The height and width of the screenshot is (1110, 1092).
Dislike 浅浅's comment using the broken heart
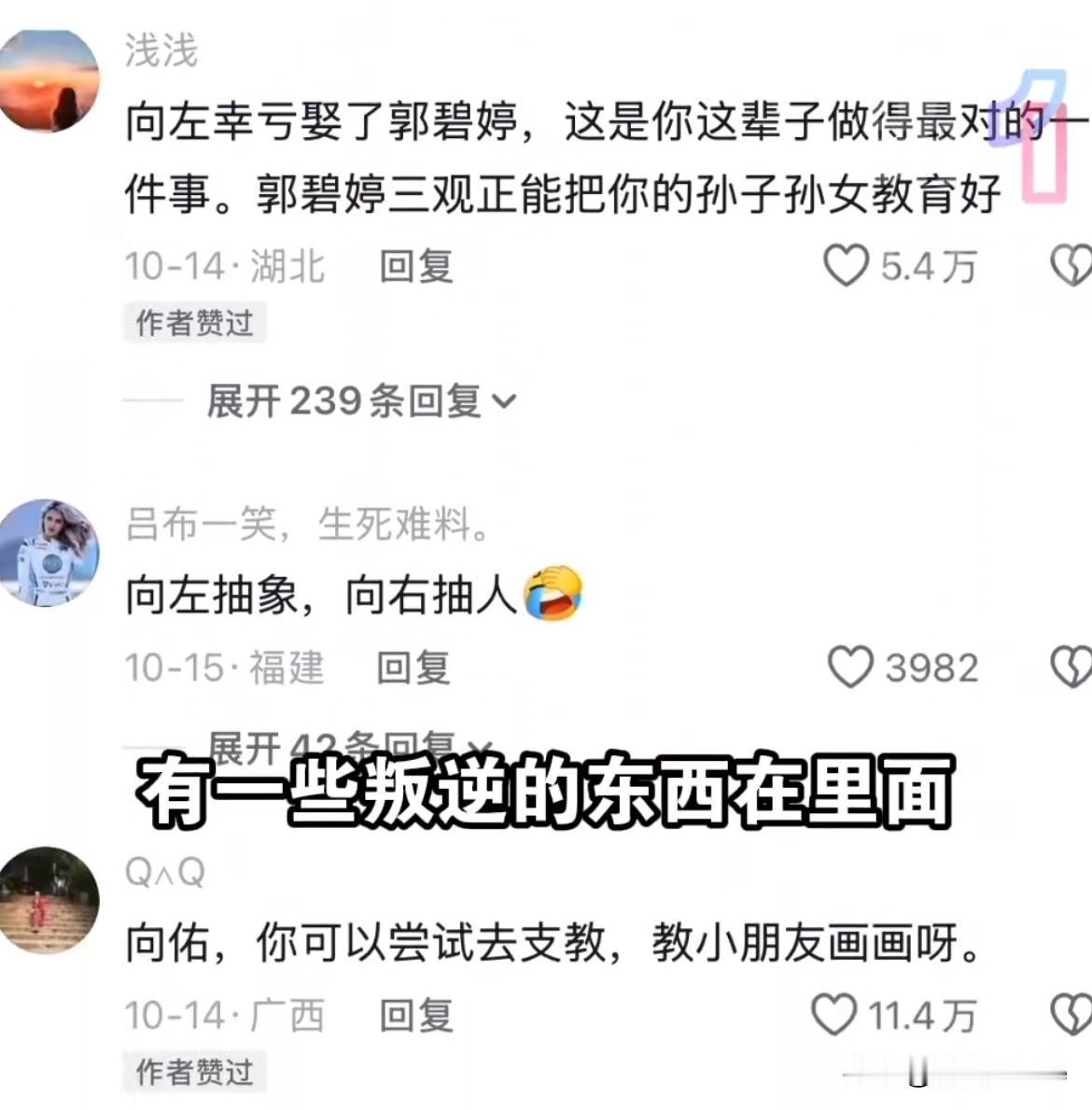click(x=1071, y=265)
